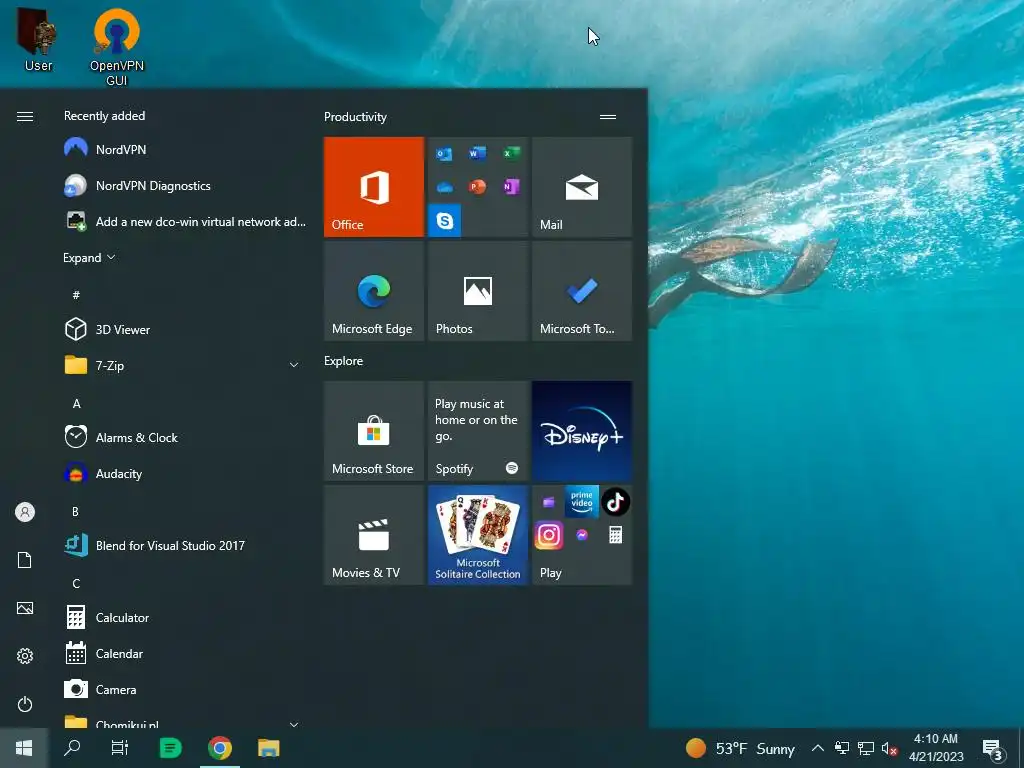The image size is (1024, 768).
Task: Open File Explorer from taskbar
Action: click(x=268, y=748)
